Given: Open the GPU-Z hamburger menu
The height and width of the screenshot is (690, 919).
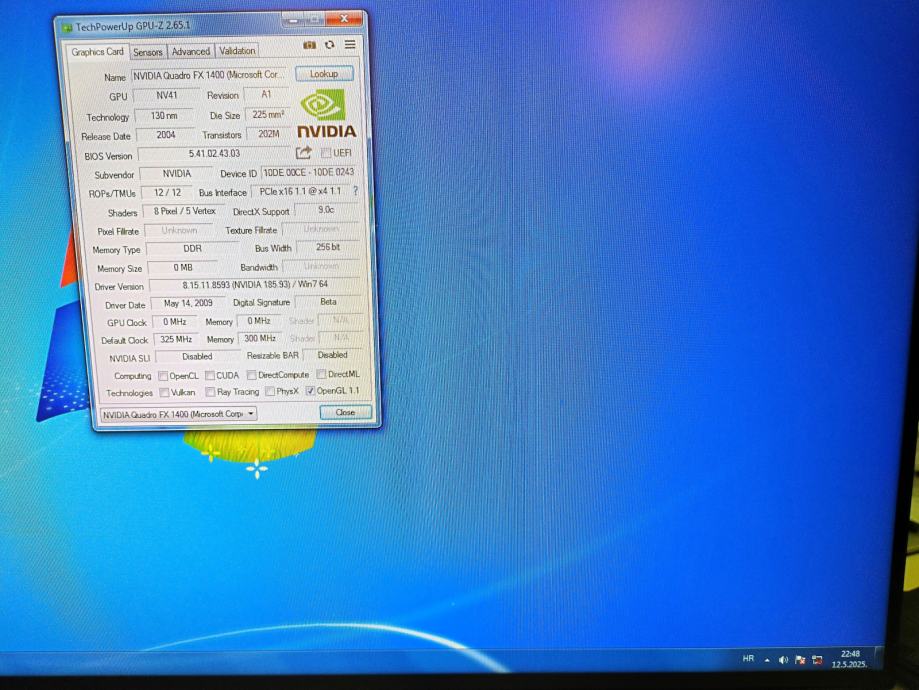Looking at the screenshot, I should (x=350, y=45).
